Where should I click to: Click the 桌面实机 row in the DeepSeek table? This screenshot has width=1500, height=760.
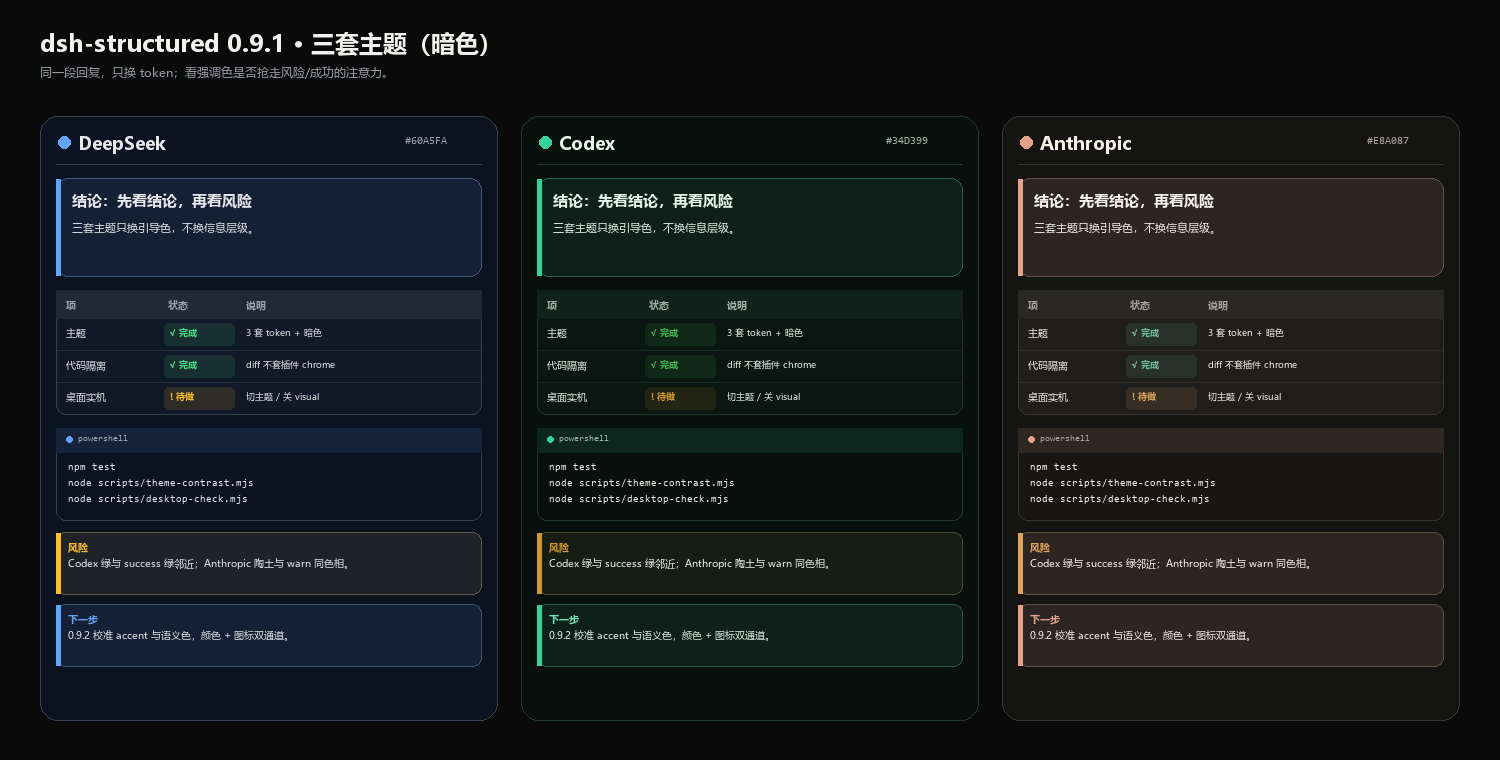pyautogui.click(x=269, y=398)
